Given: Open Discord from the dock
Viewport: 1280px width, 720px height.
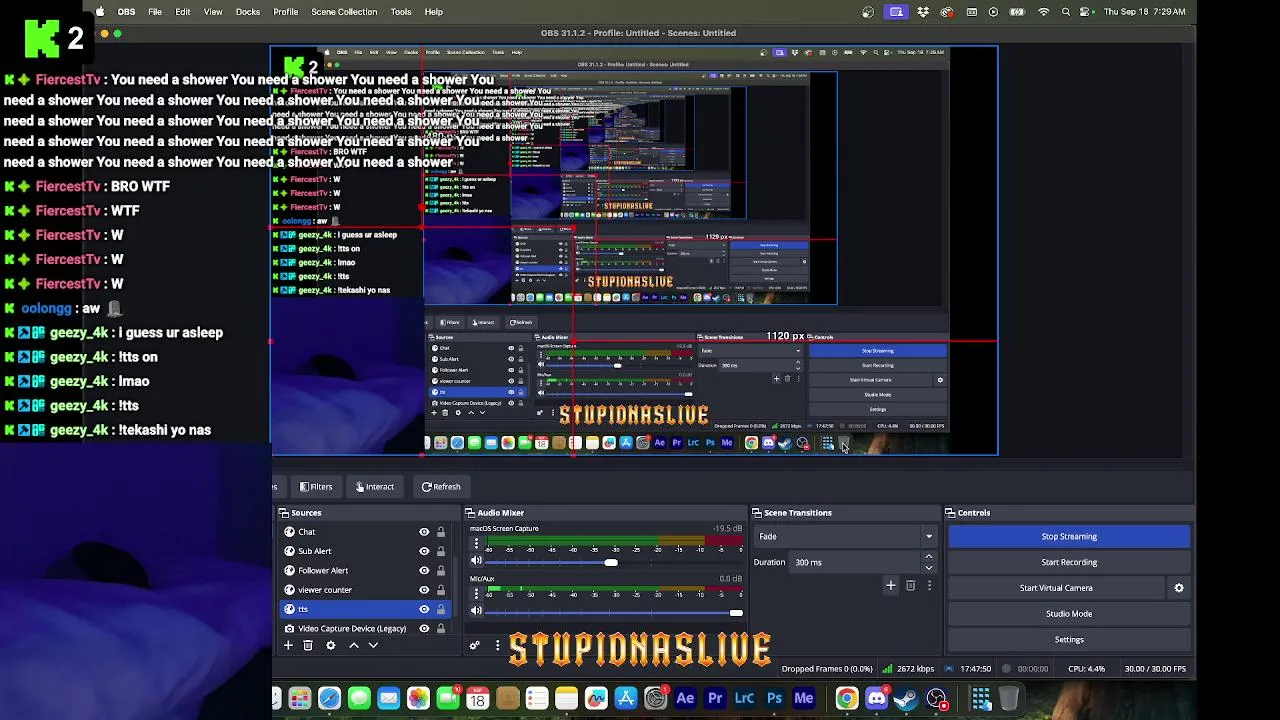Looking at the screenshot, I should 877,698.
